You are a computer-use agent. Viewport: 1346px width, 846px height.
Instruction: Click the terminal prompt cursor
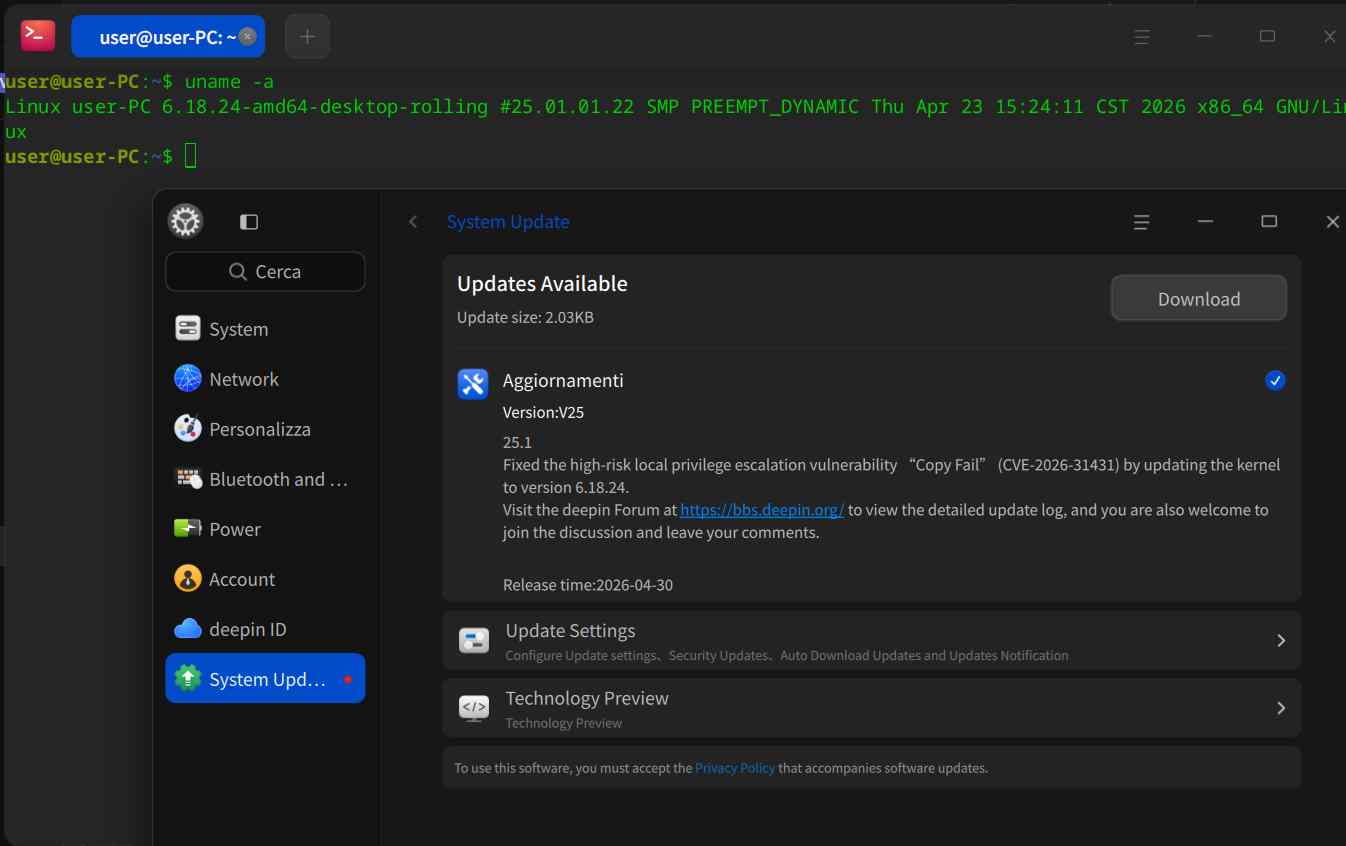pyautogui.click(x=190, y=156)
